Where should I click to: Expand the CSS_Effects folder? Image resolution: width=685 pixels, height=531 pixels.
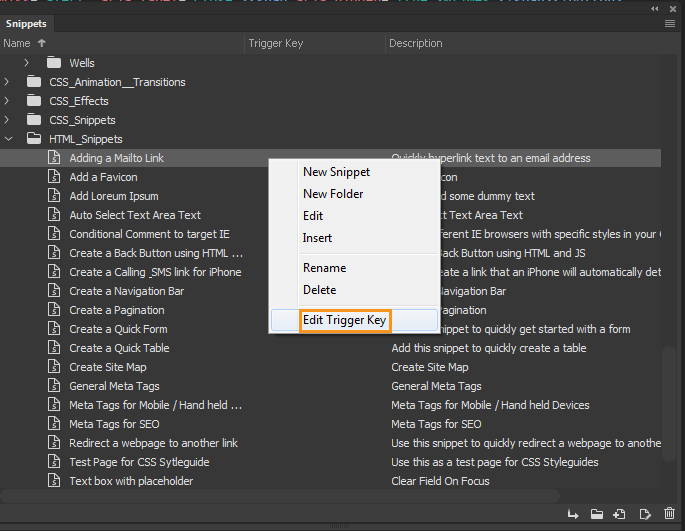(8, 101)
